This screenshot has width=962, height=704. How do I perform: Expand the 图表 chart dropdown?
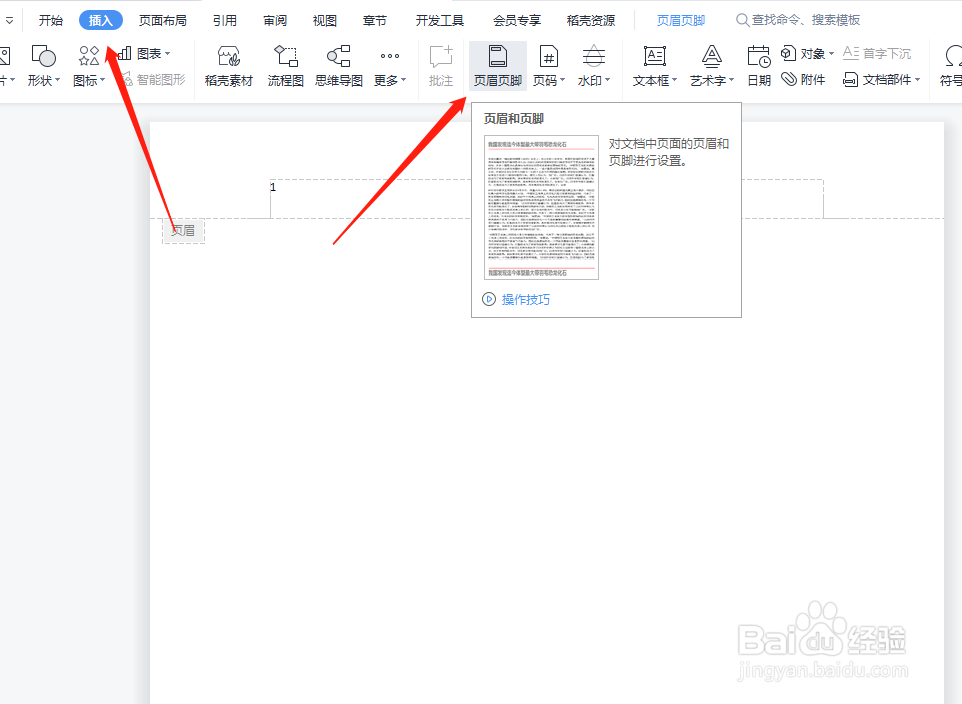point(167,53)
